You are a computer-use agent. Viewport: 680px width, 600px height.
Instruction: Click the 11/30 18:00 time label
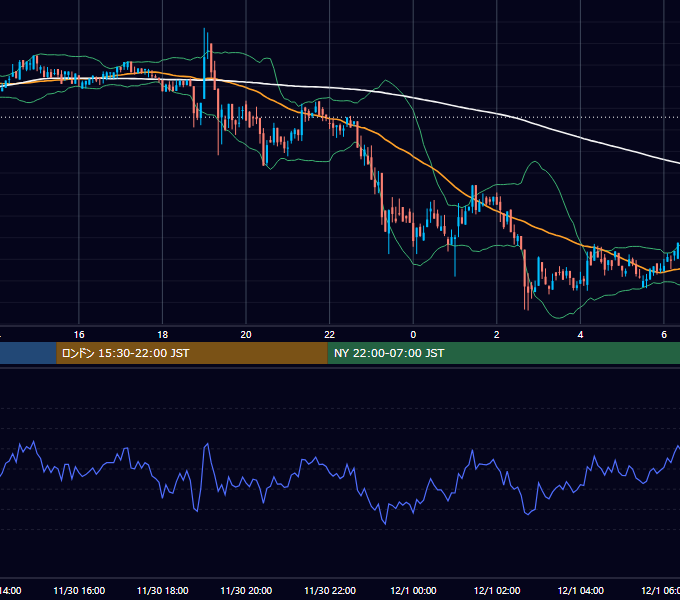pyautogui.click(x=163, y=590)
